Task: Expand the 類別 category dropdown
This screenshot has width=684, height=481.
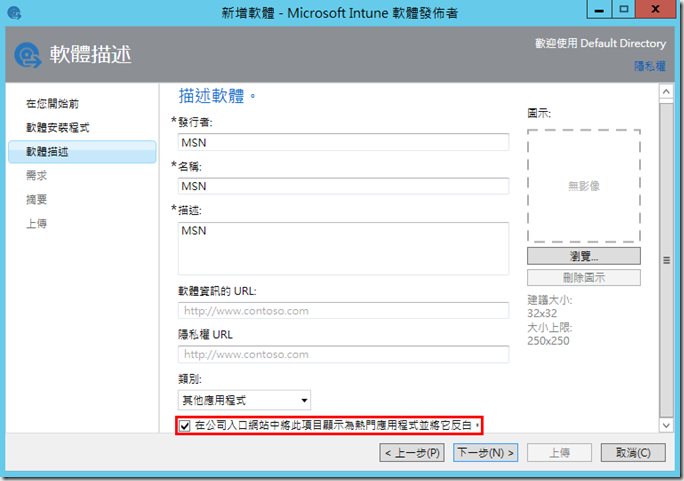Action: 244,400
